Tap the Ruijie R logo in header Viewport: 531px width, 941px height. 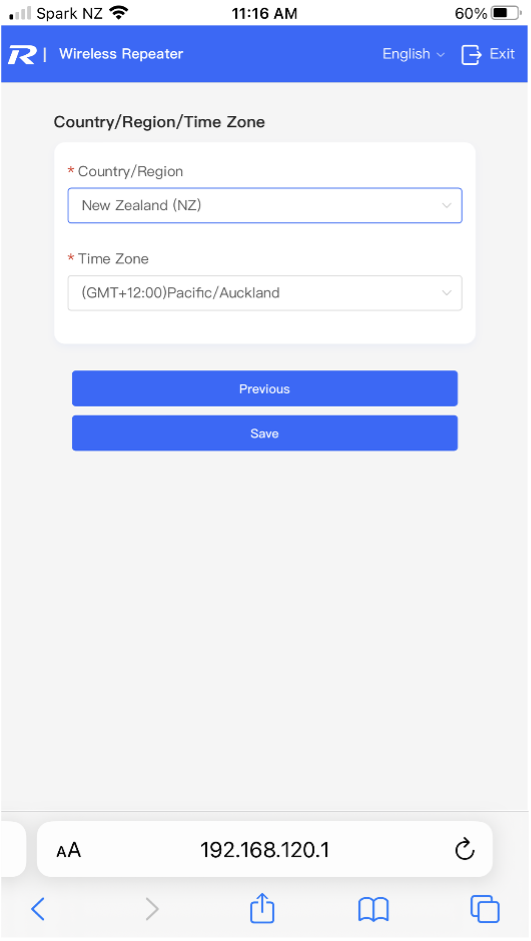[22, 55]
